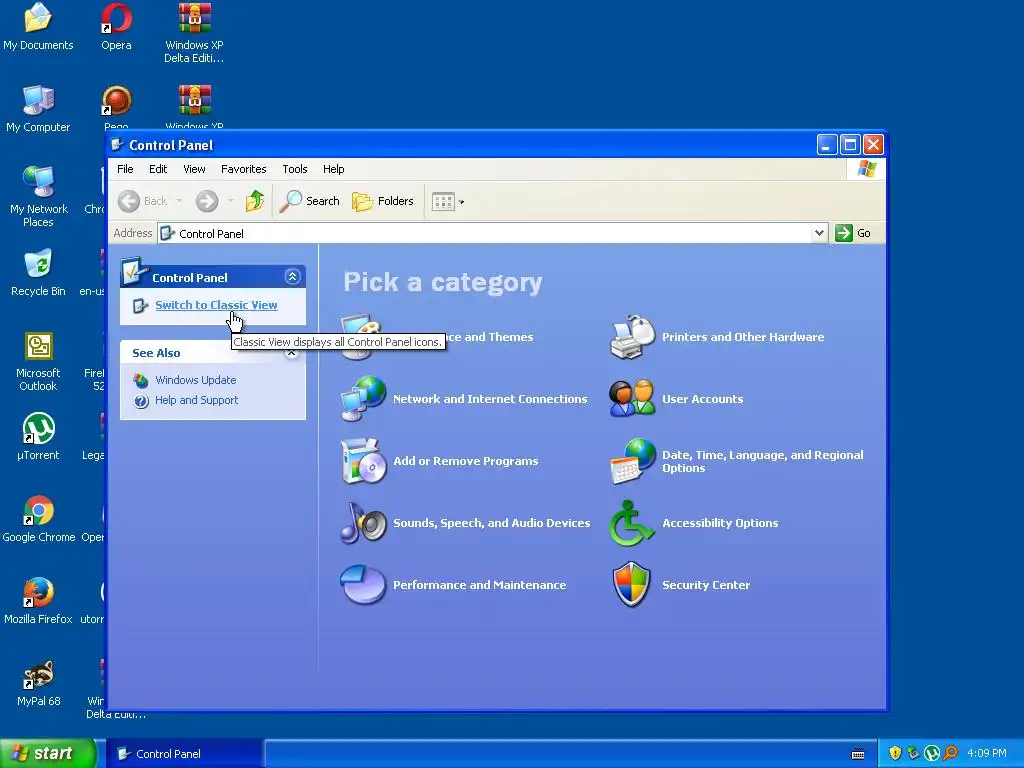Open the Help and Support link
The width and height of the screenshot is (1024, 768).
click(x=197, y=400)
